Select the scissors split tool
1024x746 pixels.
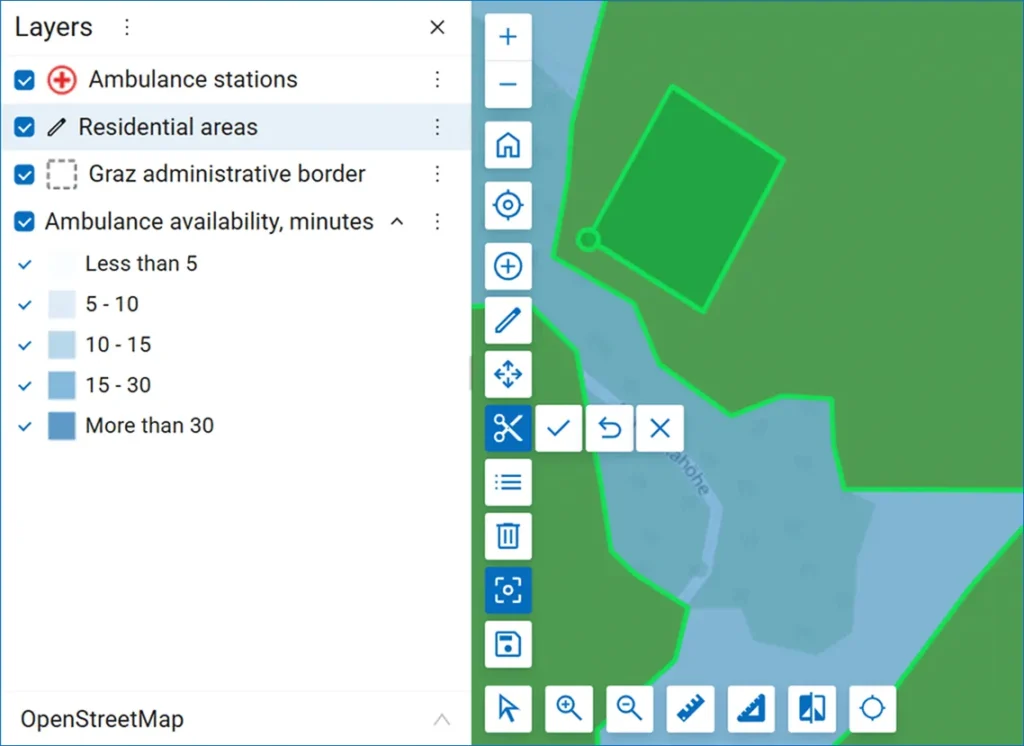pos(508,429)
